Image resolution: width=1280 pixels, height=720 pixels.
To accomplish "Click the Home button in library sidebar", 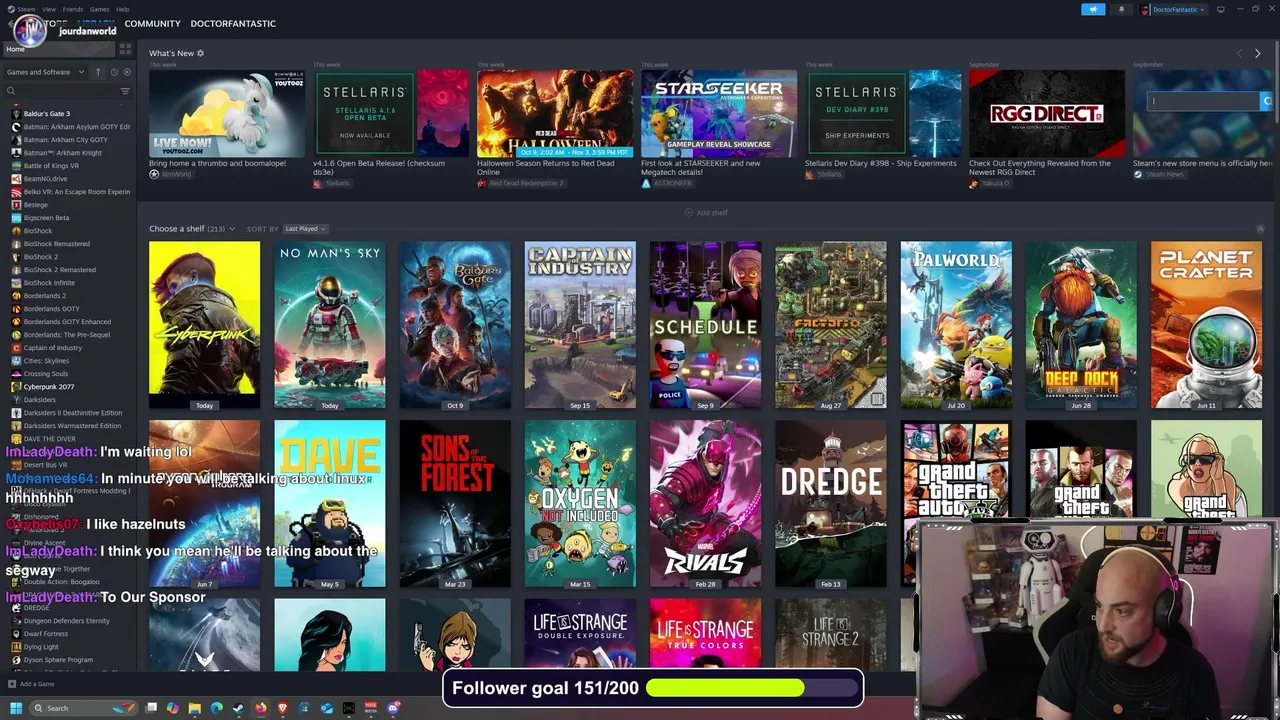I will [60, 49].
